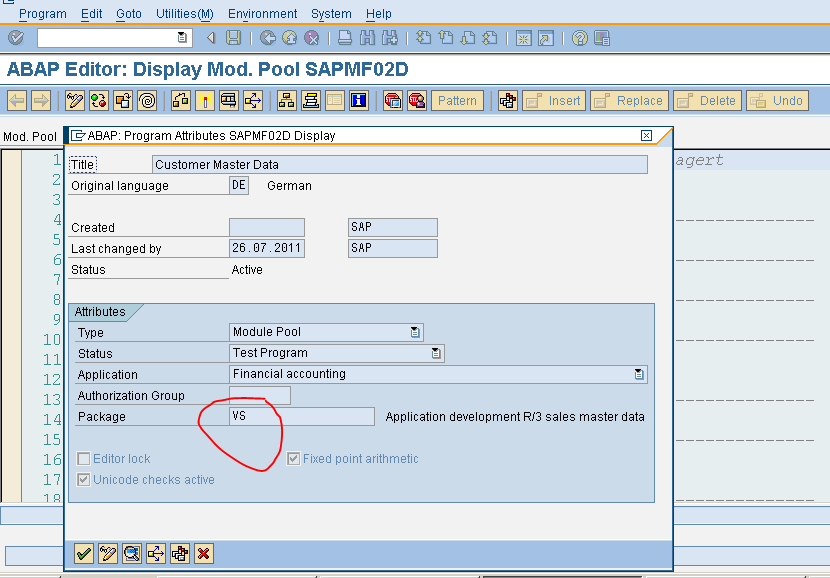
Task: Click the Help question mark icon
Action: coord(579,38)
